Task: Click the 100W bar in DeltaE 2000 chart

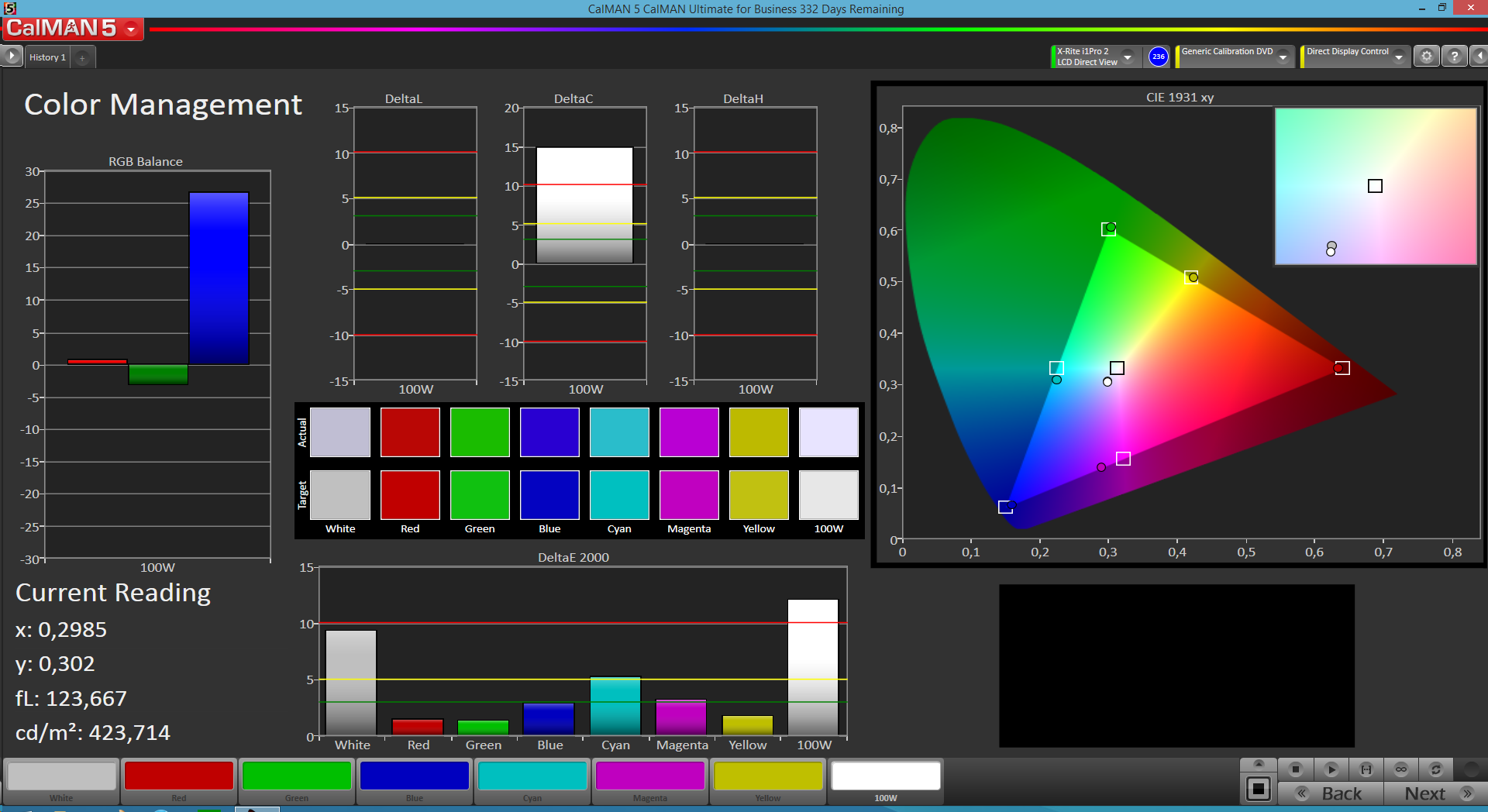Action: [x=813, y=667]
